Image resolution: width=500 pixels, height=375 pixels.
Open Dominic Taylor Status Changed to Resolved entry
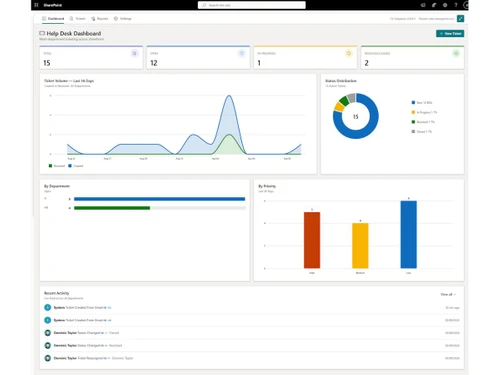(252, 345)
